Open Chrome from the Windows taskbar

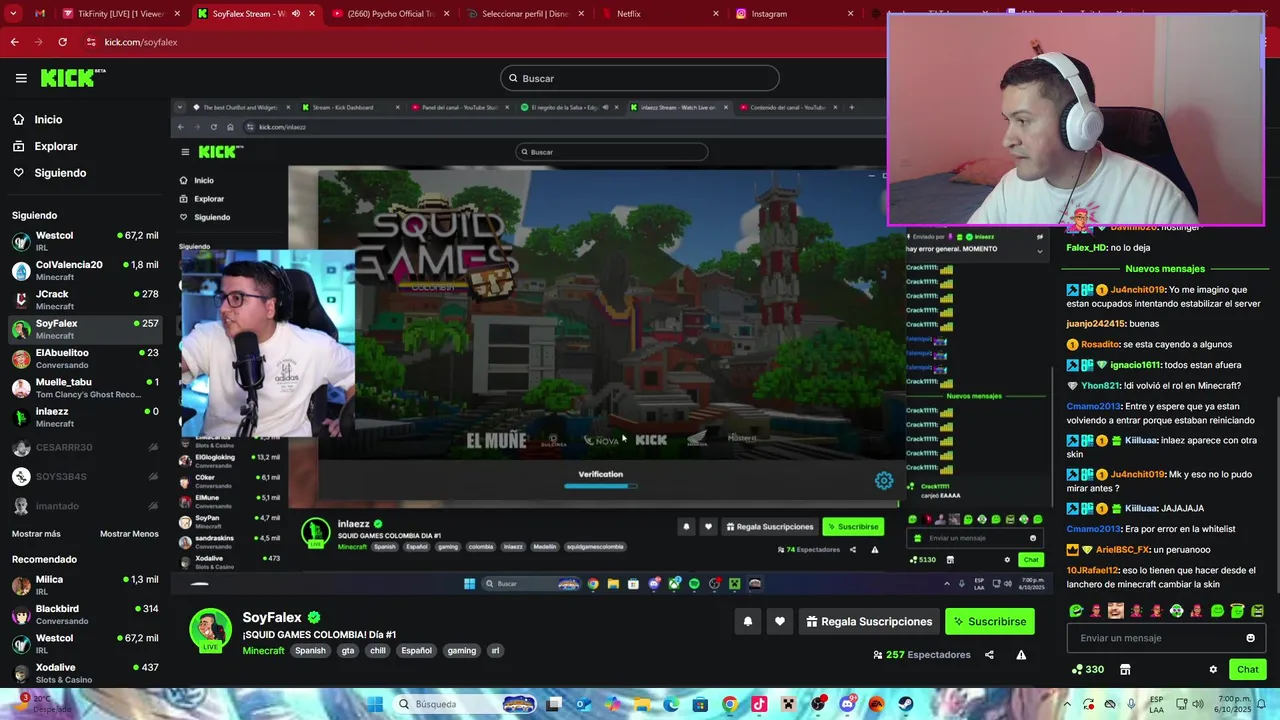730,704
